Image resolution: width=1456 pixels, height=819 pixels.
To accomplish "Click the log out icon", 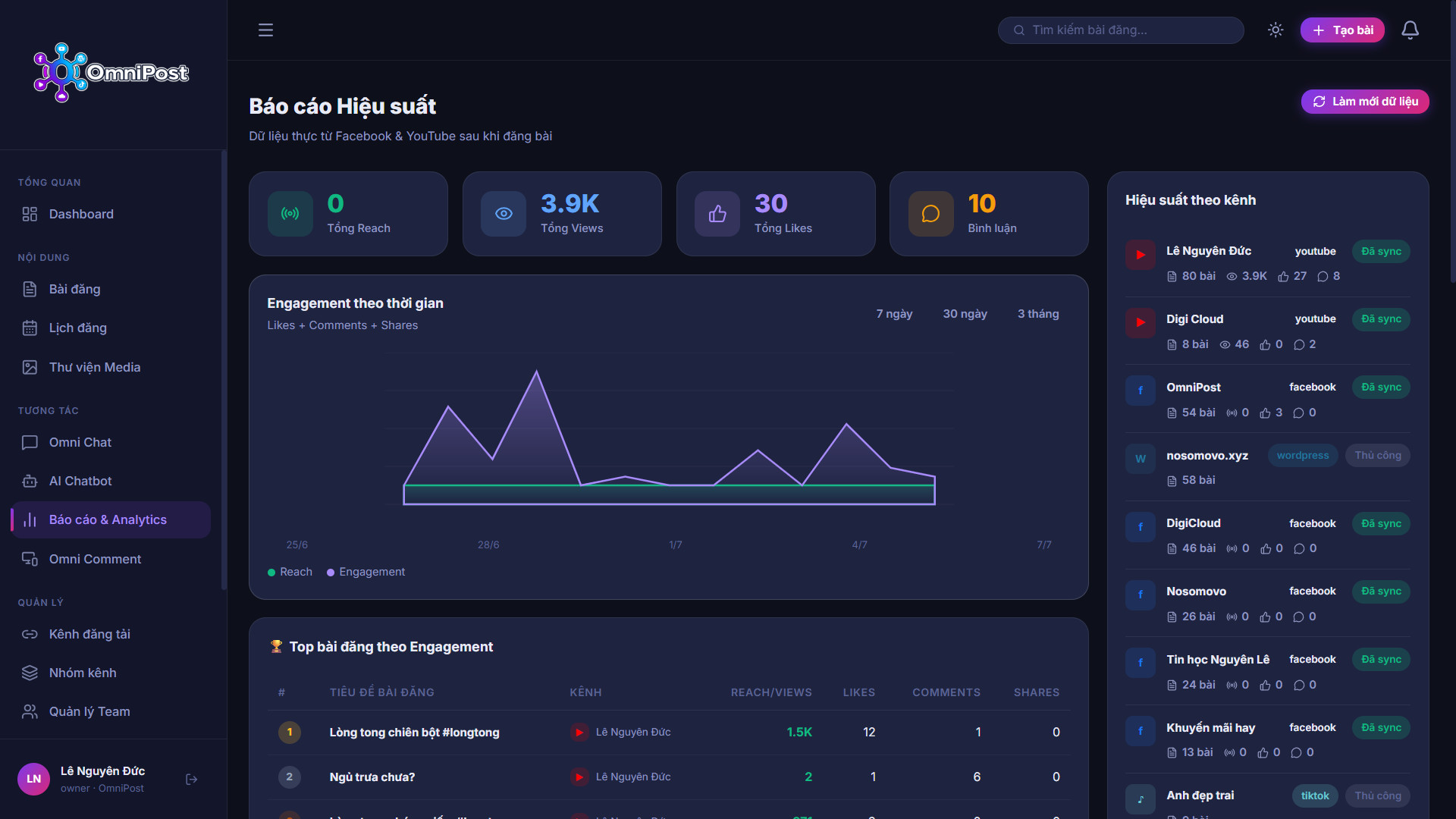I will coord(192,780).
